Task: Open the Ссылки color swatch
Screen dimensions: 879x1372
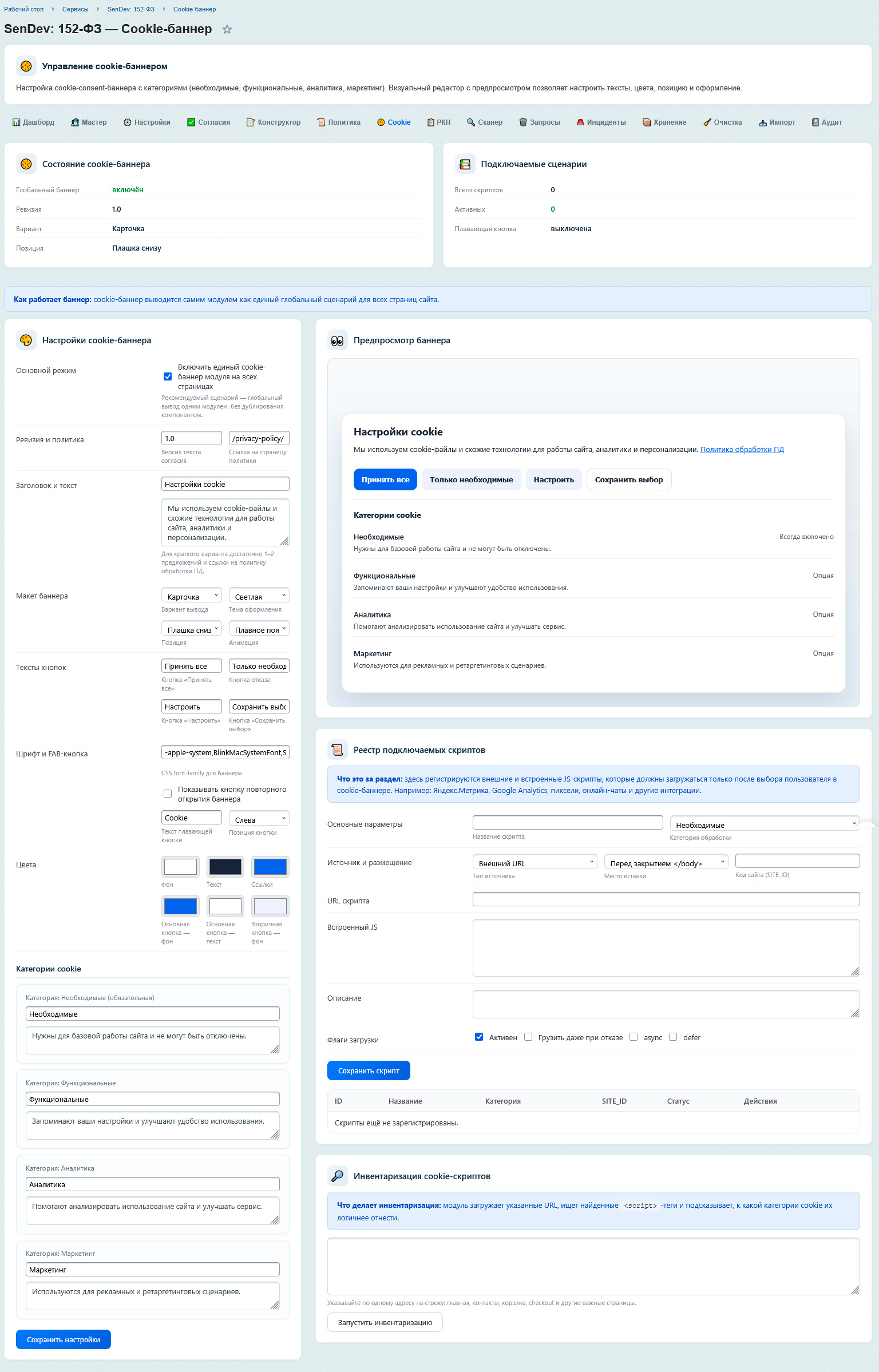Action: tap(270, 867)
